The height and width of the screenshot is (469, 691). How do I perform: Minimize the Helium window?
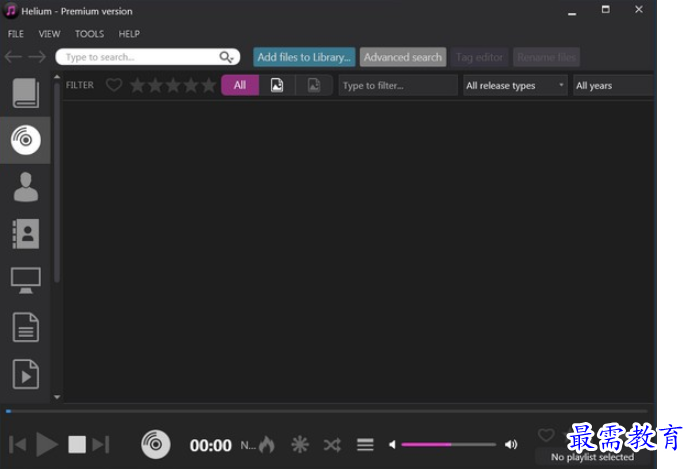click(x=572, y=13)
